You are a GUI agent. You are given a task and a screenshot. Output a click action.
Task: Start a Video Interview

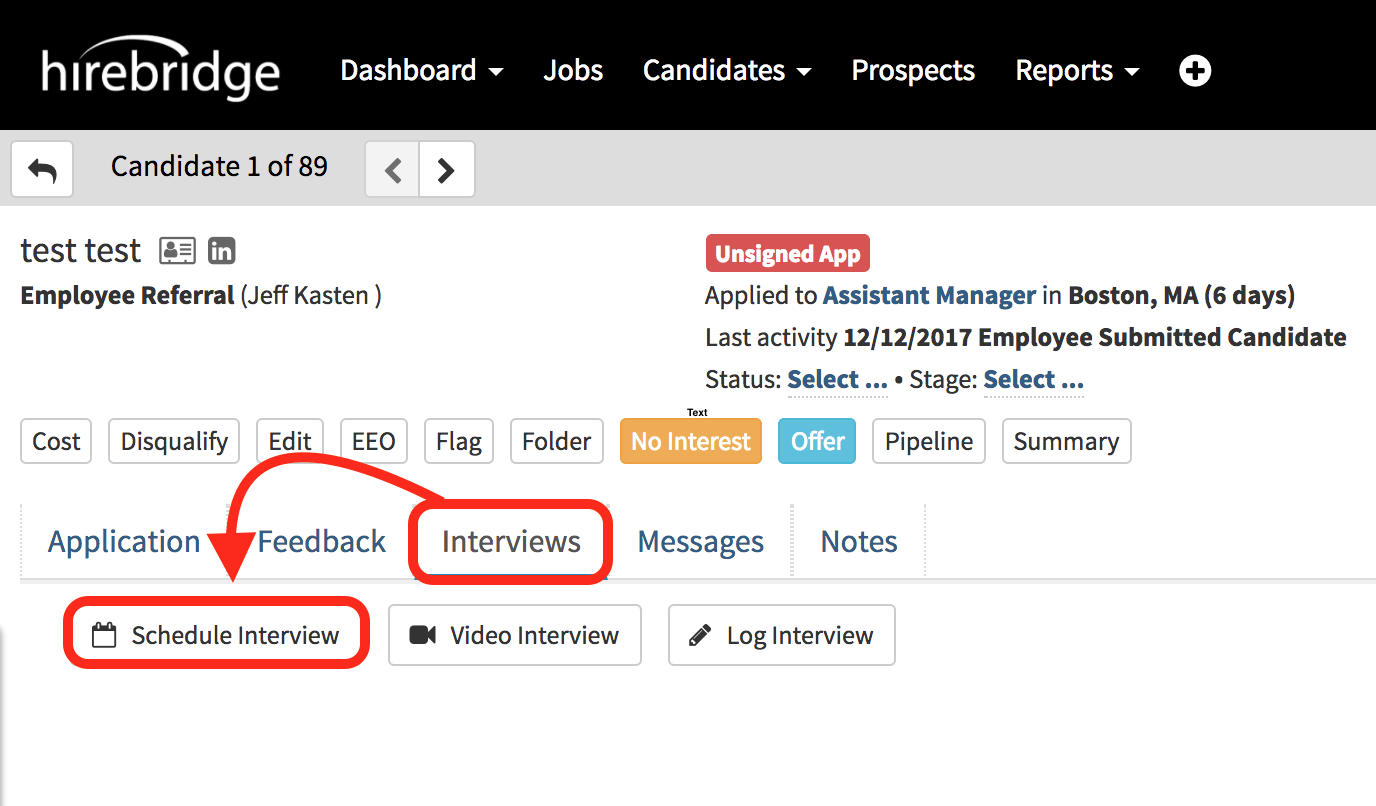coord(514,635)
